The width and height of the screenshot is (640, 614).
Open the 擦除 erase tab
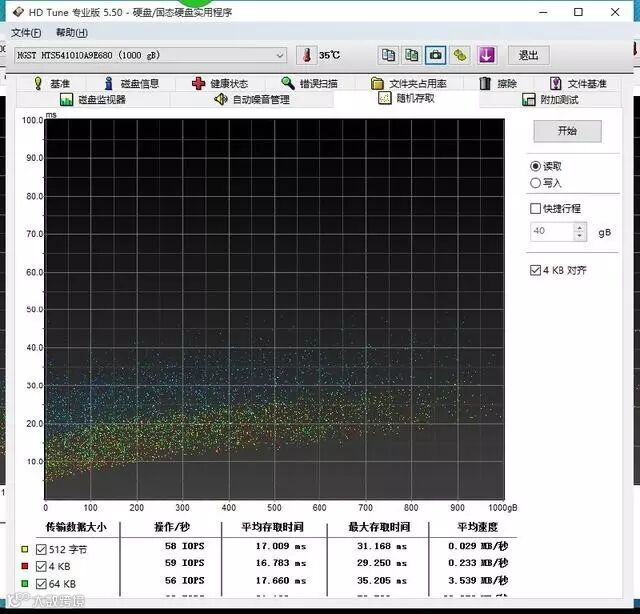point(498,84)
